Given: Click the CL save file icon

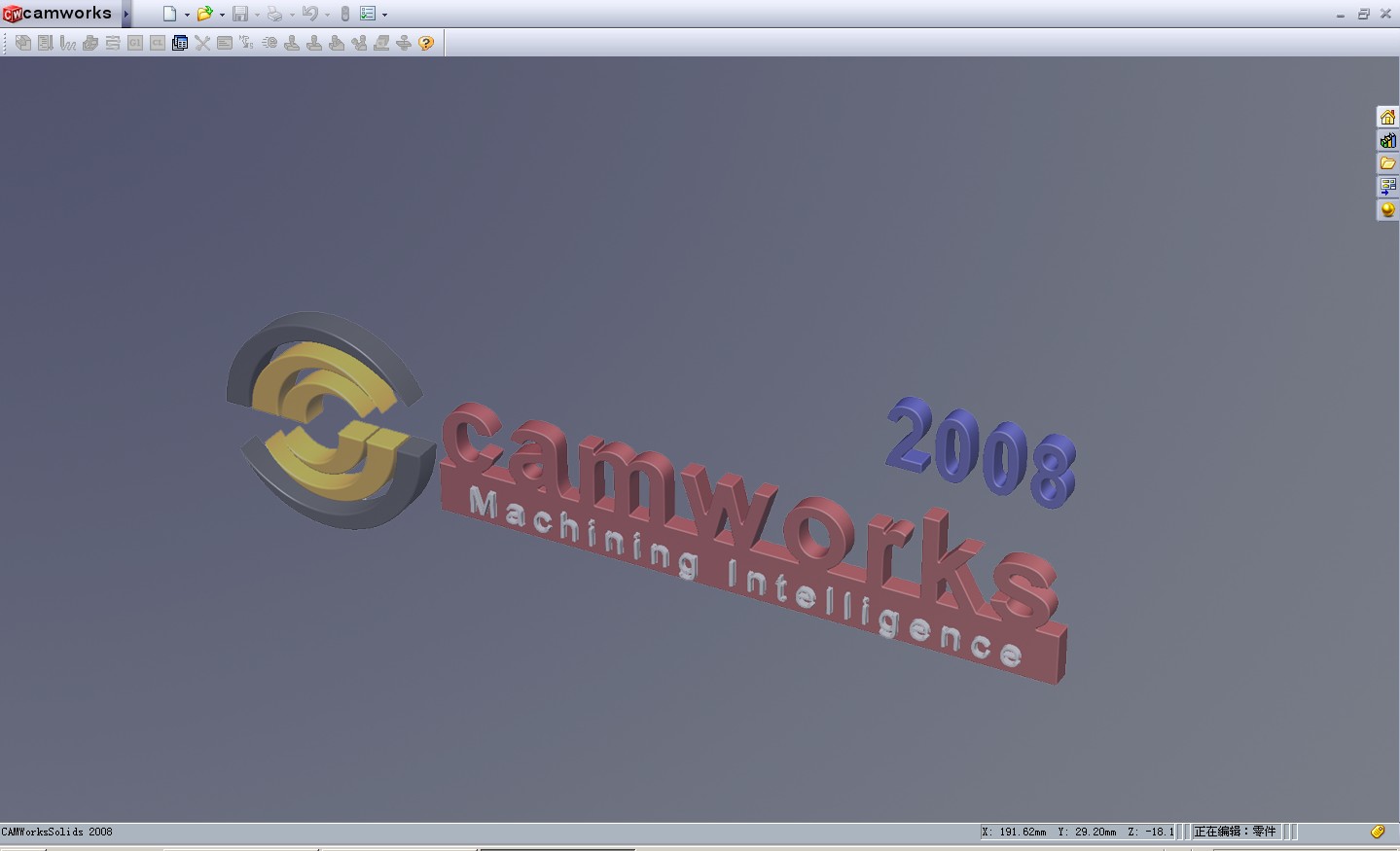Looking at the screenshot, I should (x=158, y=43).
